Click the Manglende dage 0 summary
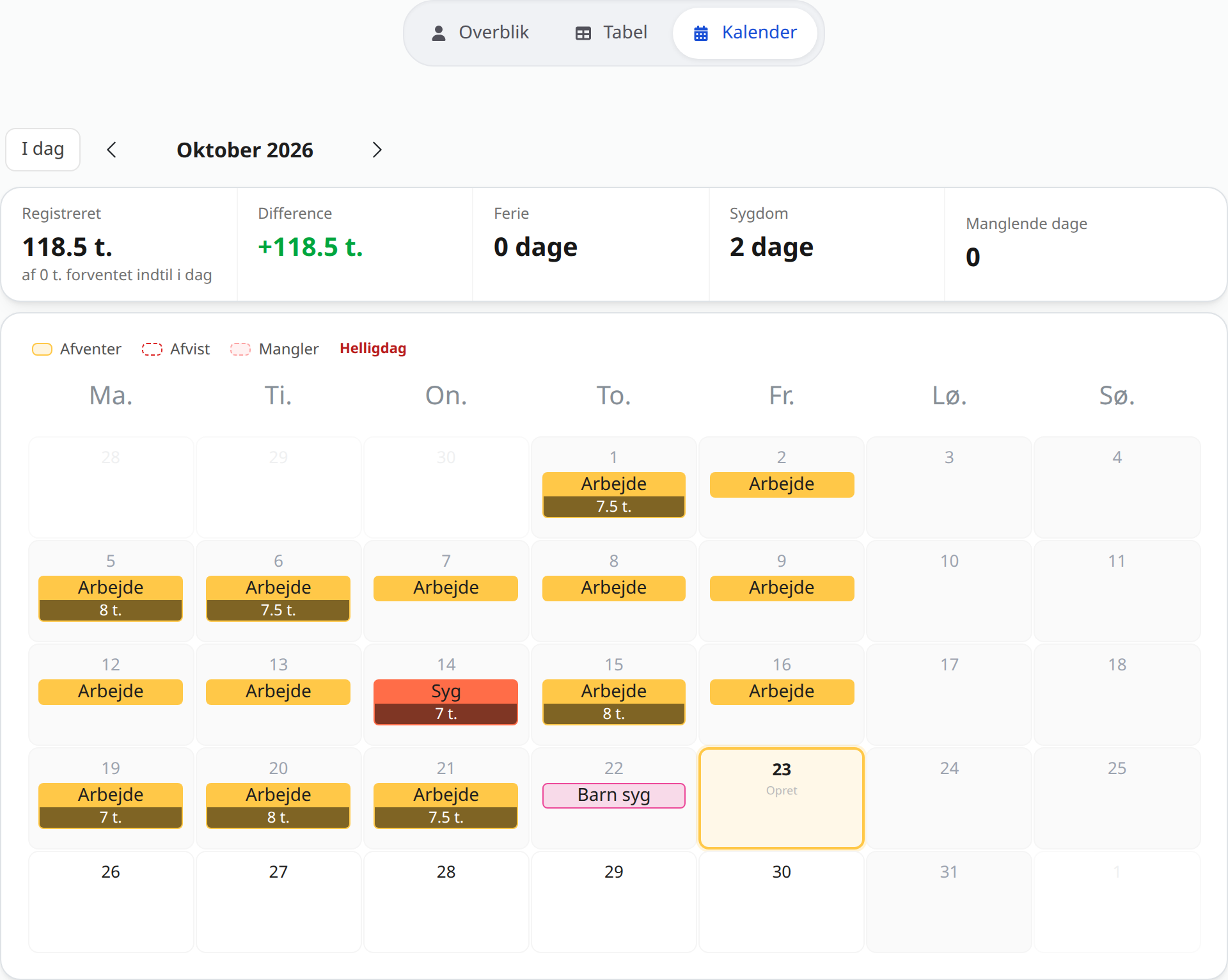The width and height of the screenshot is (1228, 980). pyautogui.click(x=1085, y=244)
